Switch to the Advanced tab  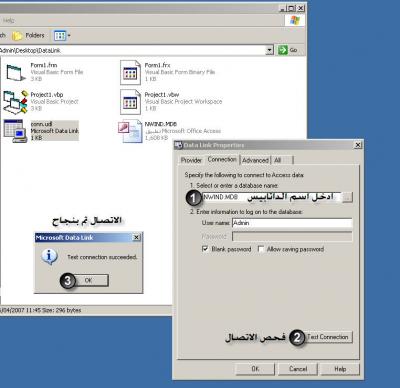pyautogui.click(x=255, y=160)
